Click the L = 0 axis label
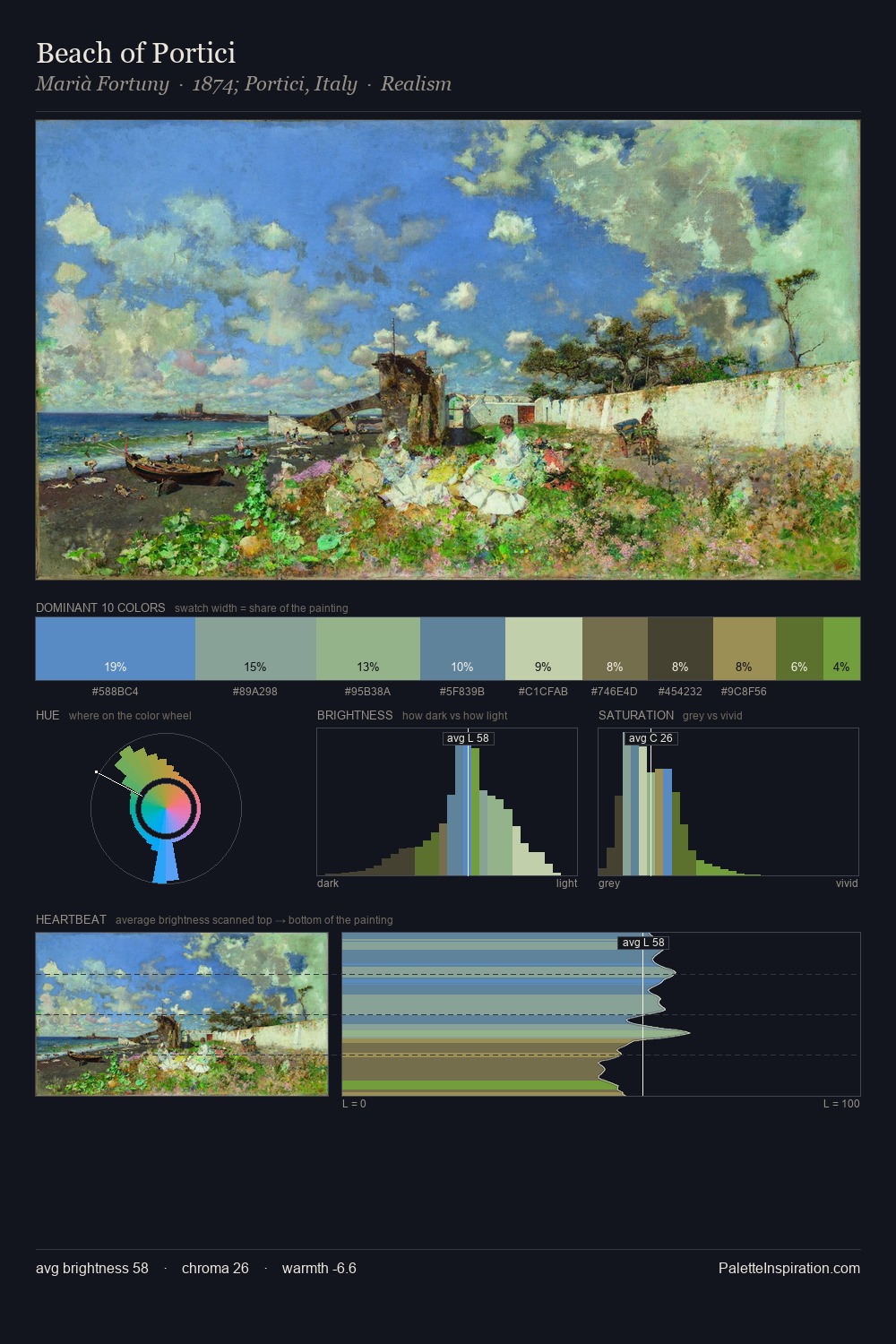Screen dimensions: 896x1344 354,1104
